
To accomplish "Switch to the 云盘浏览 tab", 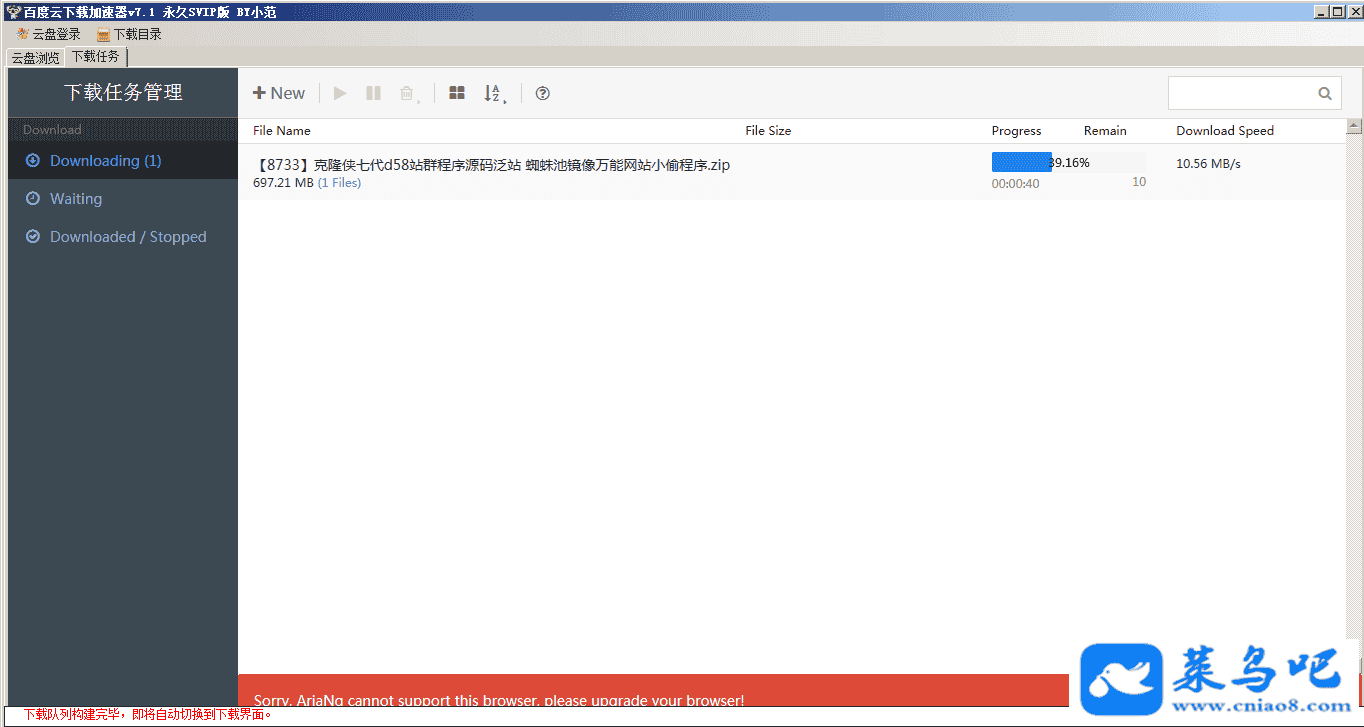I will [x=35, y=58].
